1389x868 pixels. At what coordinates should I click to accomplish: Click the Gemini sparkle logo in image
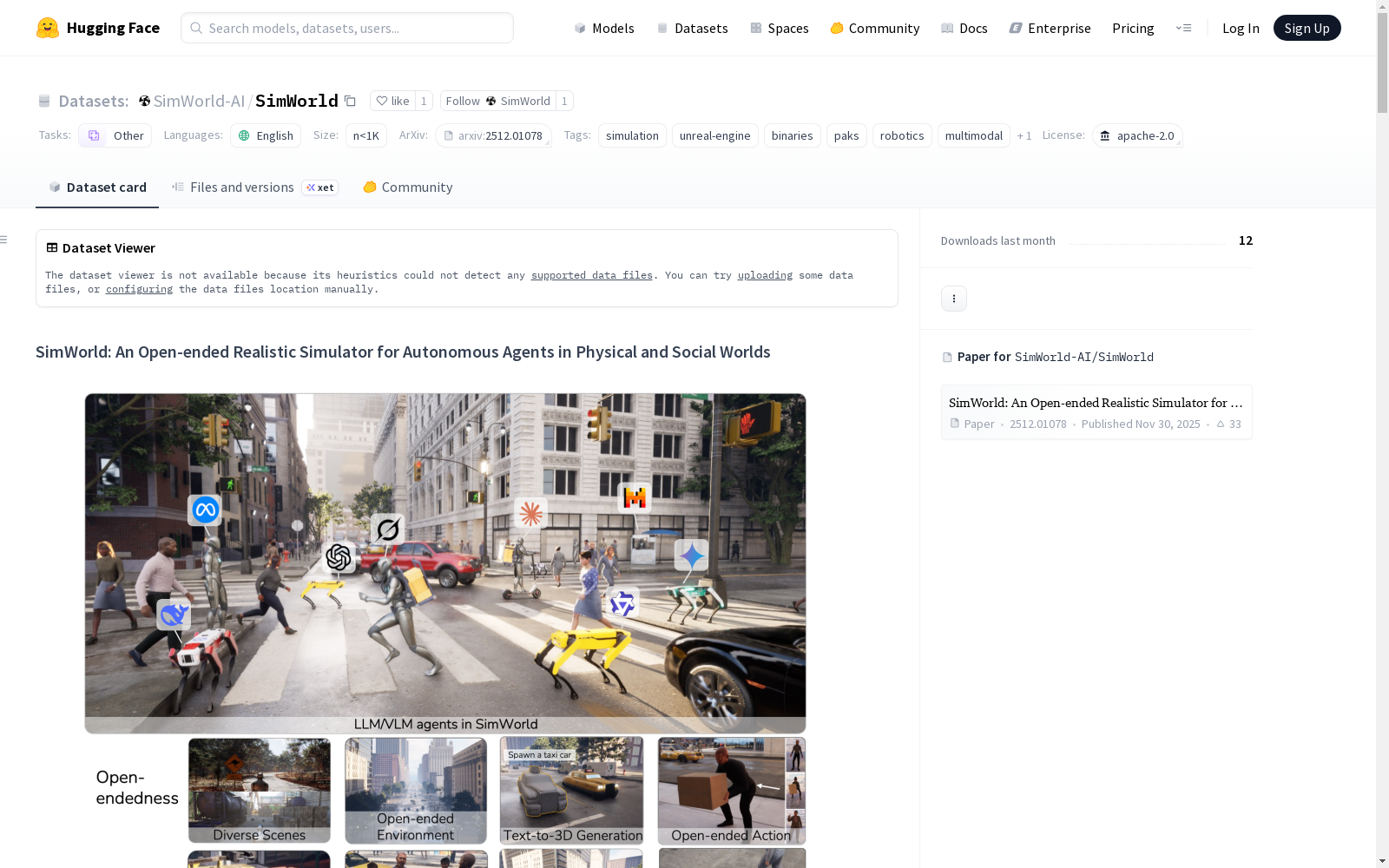[692, 556]
